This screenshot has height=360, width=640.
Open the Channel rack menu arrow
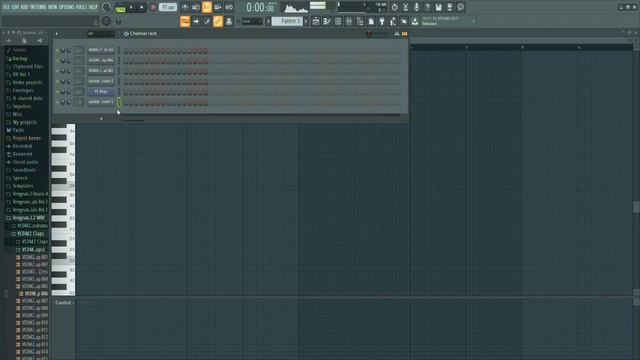57,33
